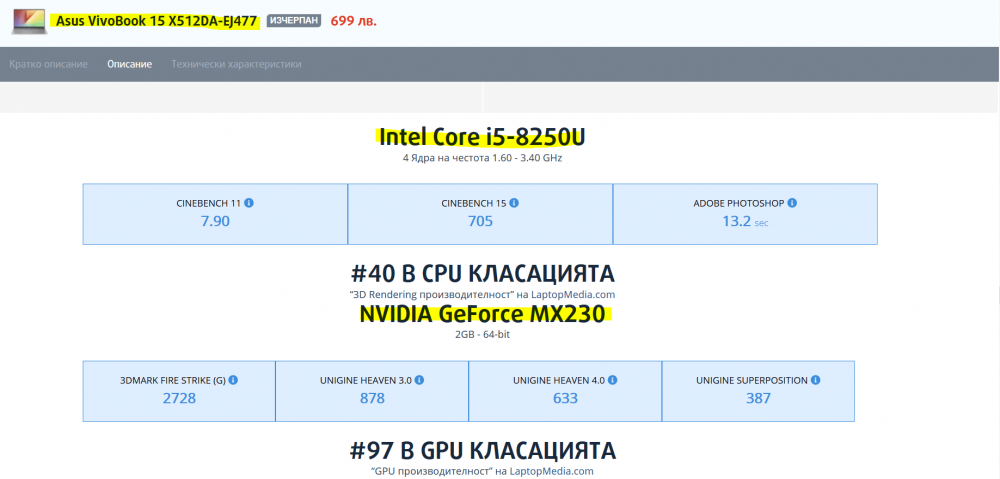1000x479 pixels.
Task: Open the Asus VivoBook 15 X512DA-EJ477 title
Action: [x=156, y=21]
